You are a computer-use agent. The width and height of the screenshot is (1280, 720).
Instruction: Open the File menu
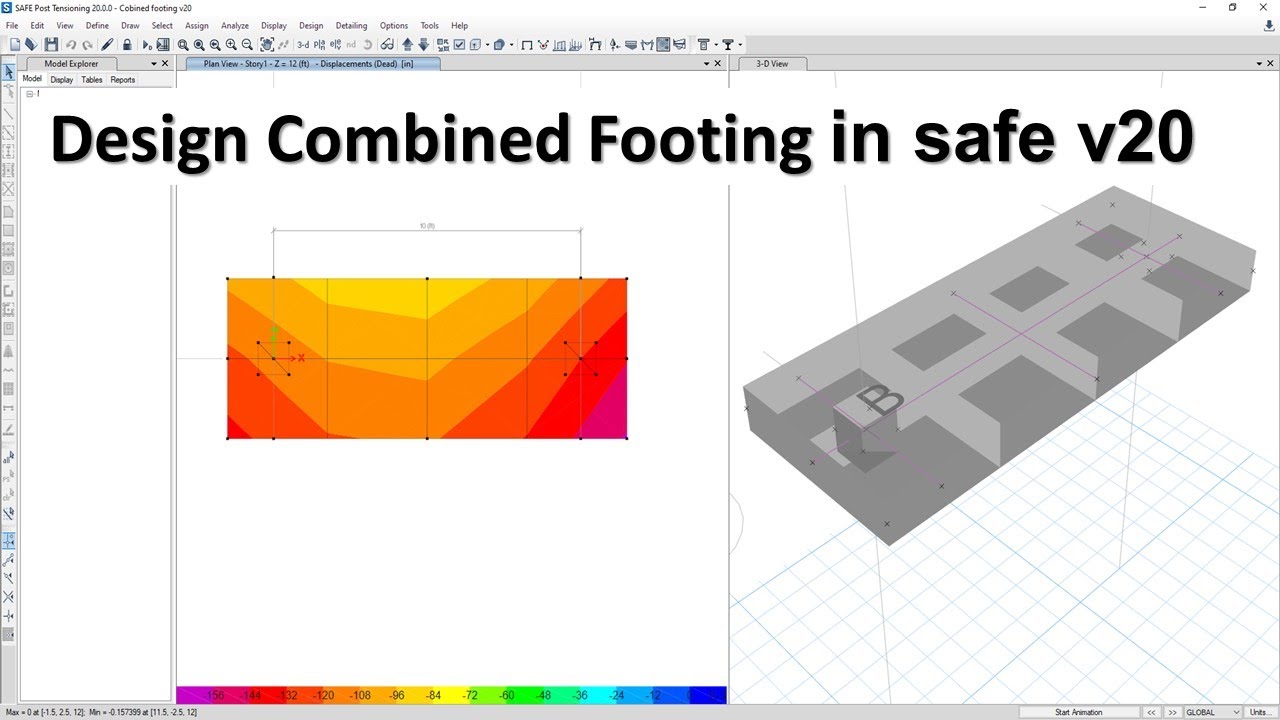tap(12, 26)
